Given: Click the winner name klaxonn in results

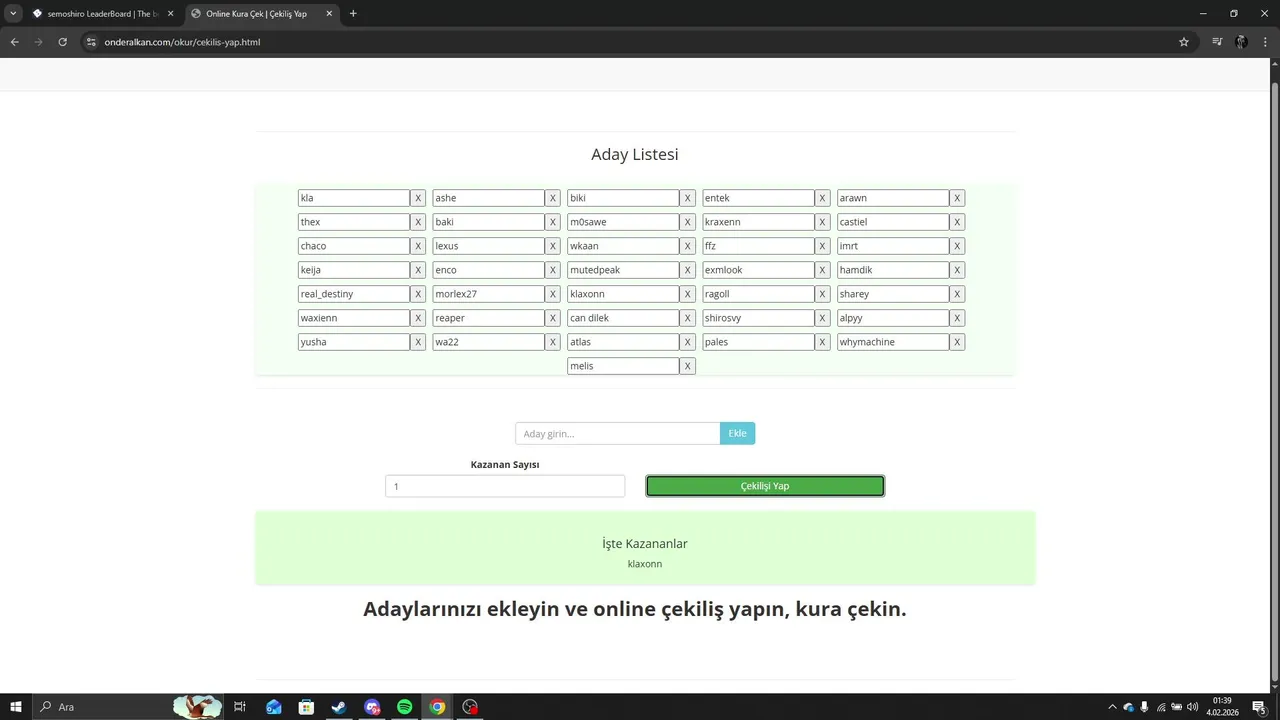Looking at the screenshot, I should (x=645, y=564).
